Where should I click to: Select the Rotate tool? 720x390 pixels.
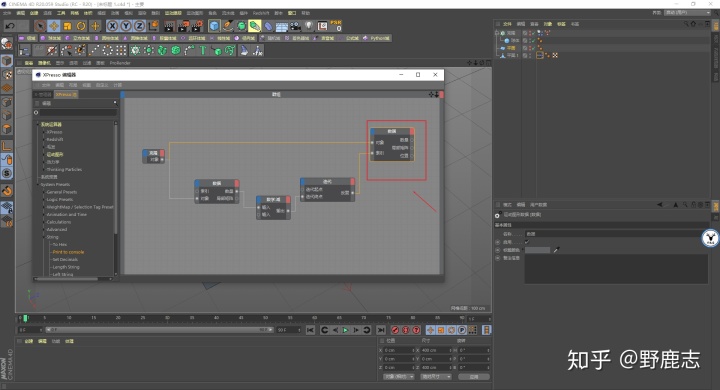(81, 26)
